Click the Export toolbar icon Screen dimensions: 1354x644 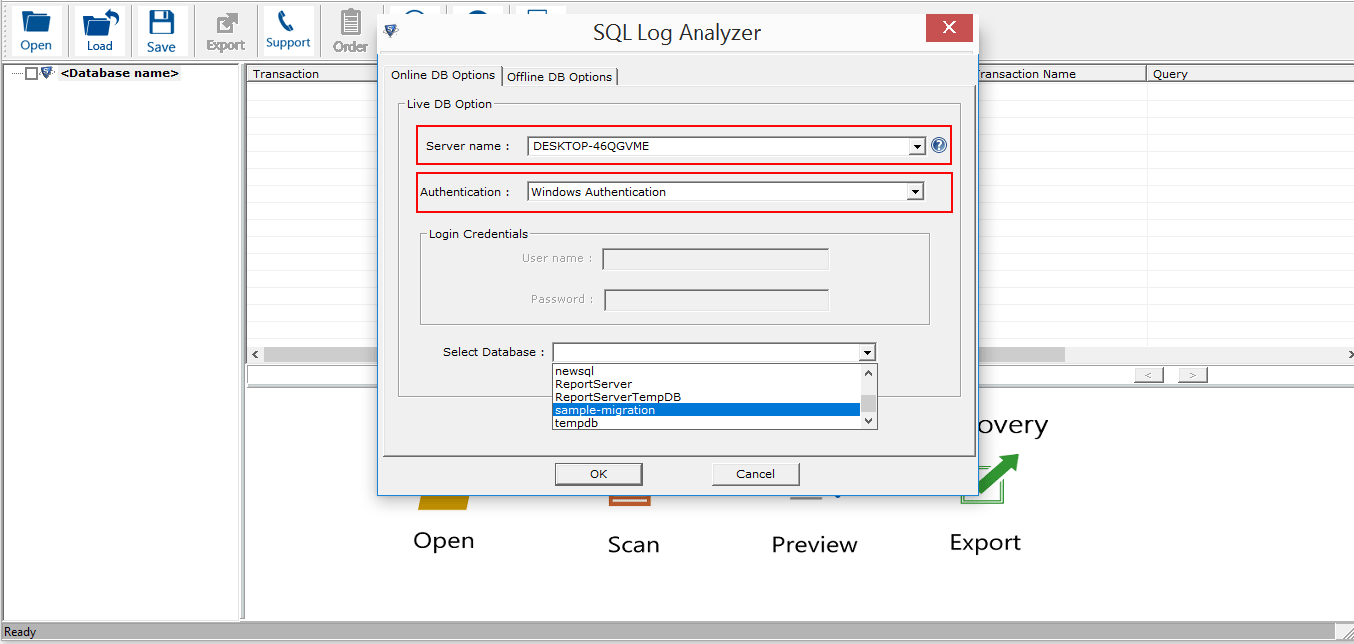point(225,31)
